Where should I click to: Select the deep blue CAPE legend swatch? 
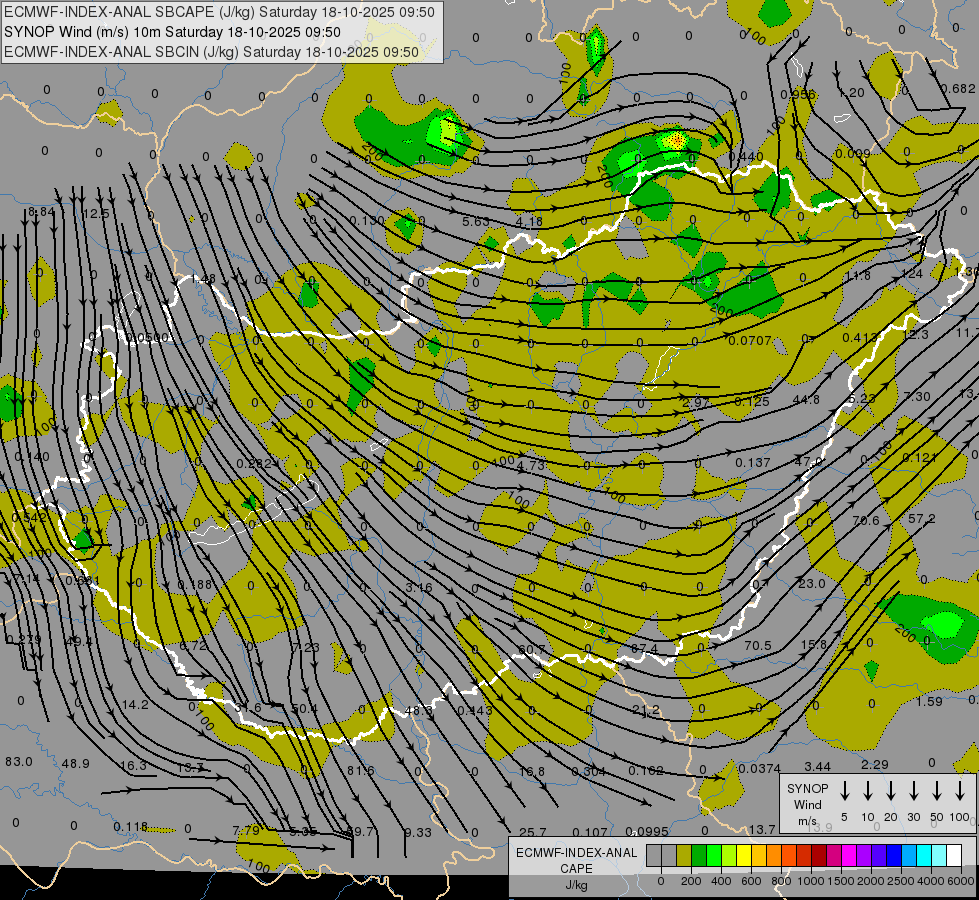pos(893,856)
